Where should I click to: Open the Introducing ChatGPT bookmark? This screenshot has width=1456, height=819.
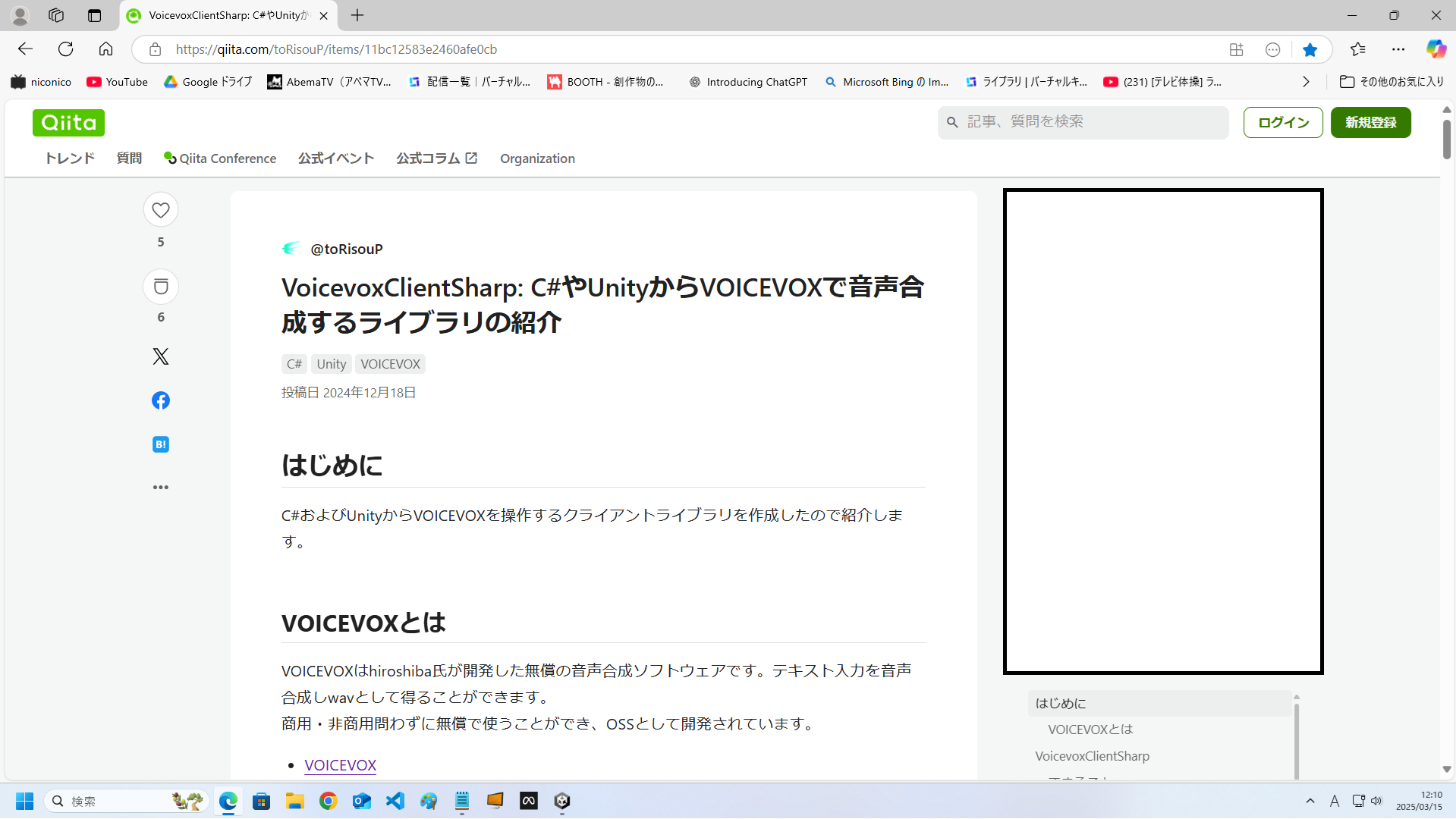(x=748, y=82)
